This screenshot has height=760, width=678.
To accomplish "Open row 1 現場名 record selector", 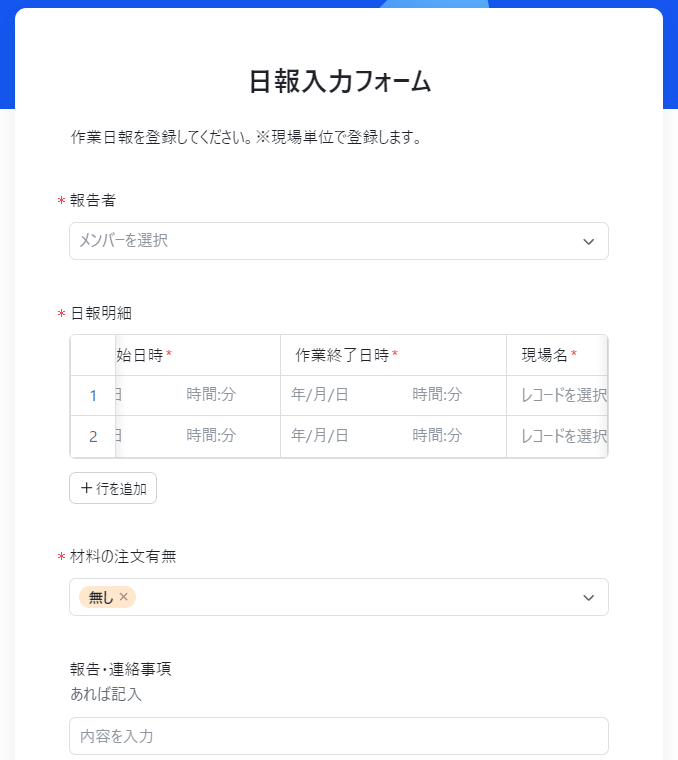I will click(x=563, y=395).
